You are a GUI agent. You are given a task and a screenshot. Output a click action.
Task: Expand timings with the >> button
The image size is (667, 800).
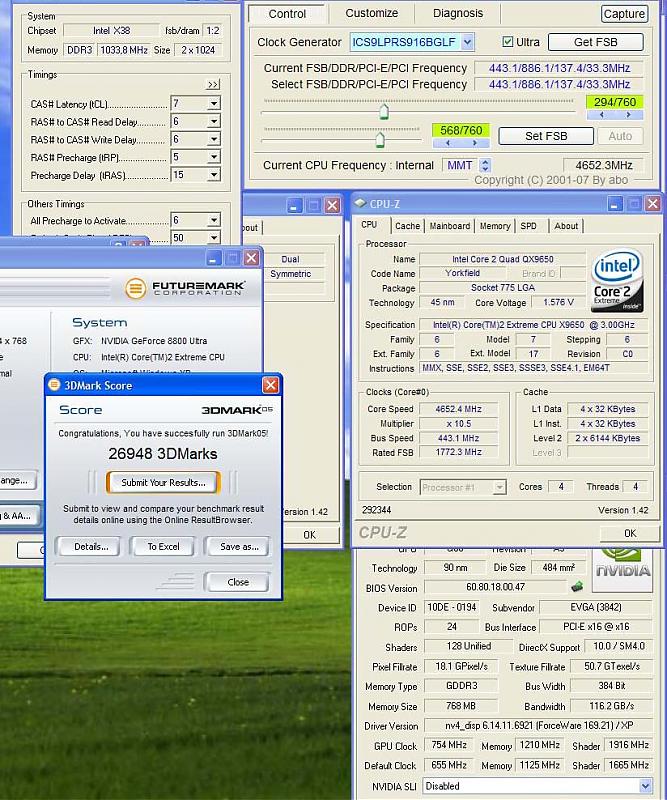pos(213,84)
